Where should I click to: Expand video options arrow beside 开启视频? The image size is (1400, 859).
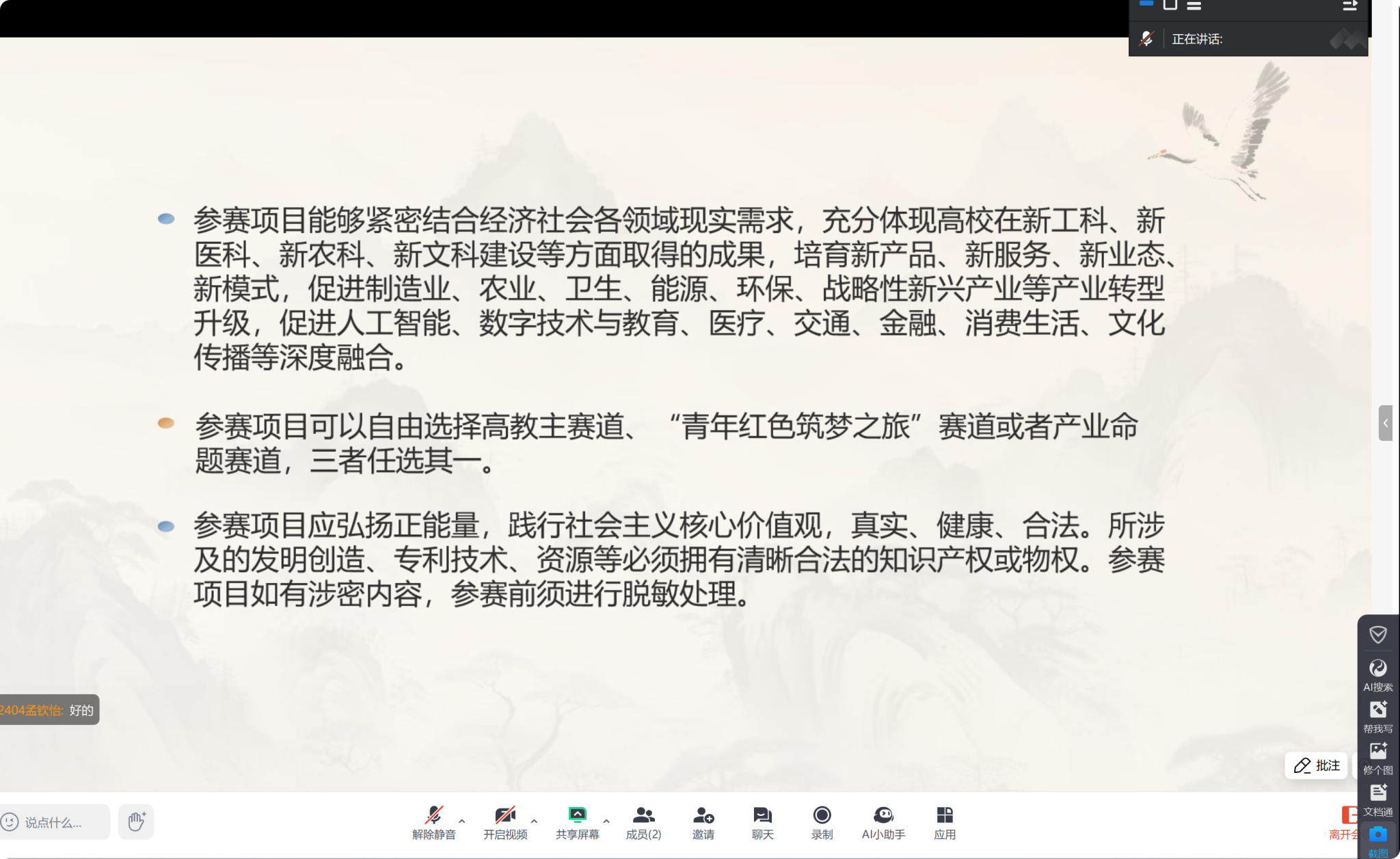point(534,821)
